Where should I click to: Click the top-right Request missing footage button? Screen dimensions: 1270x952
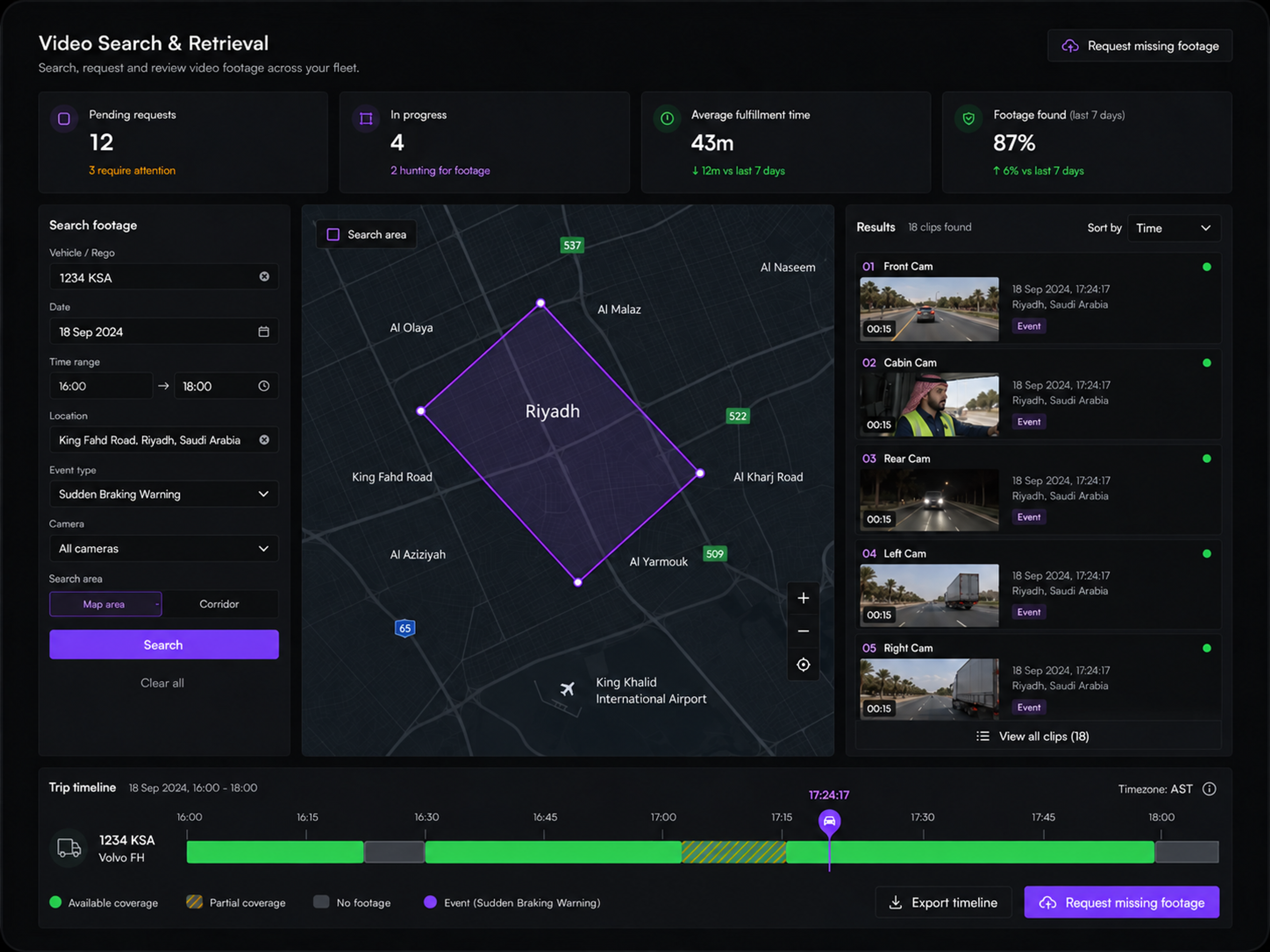(1140, 46)
